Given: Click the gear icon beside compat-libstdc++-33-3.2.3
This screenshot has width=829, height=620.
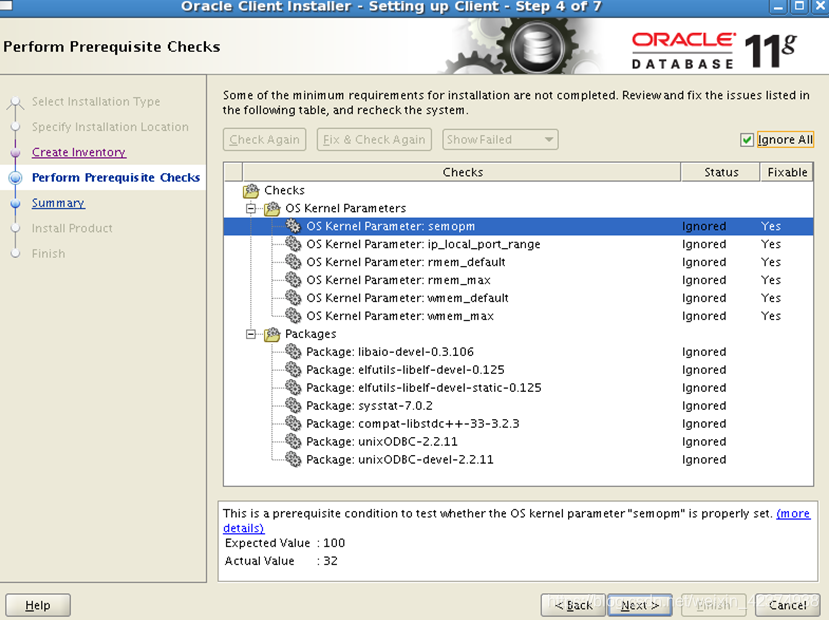Looking at the screenshot, I should (293, 423).
